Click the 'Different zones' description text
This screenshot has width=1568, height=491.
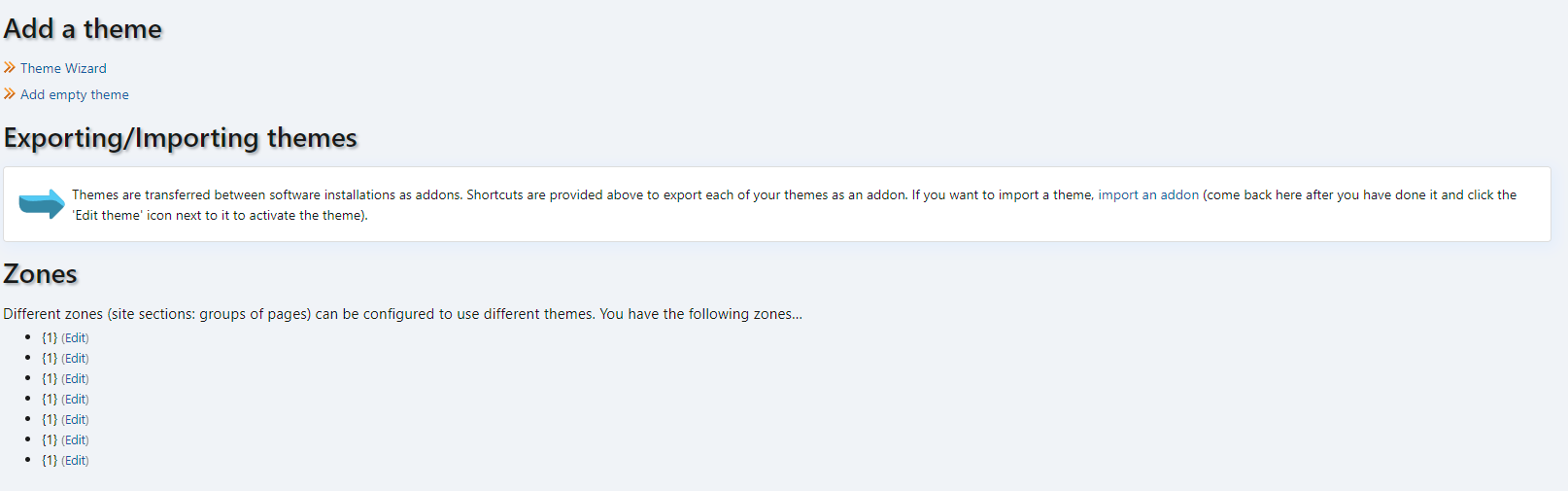[402, 314]
